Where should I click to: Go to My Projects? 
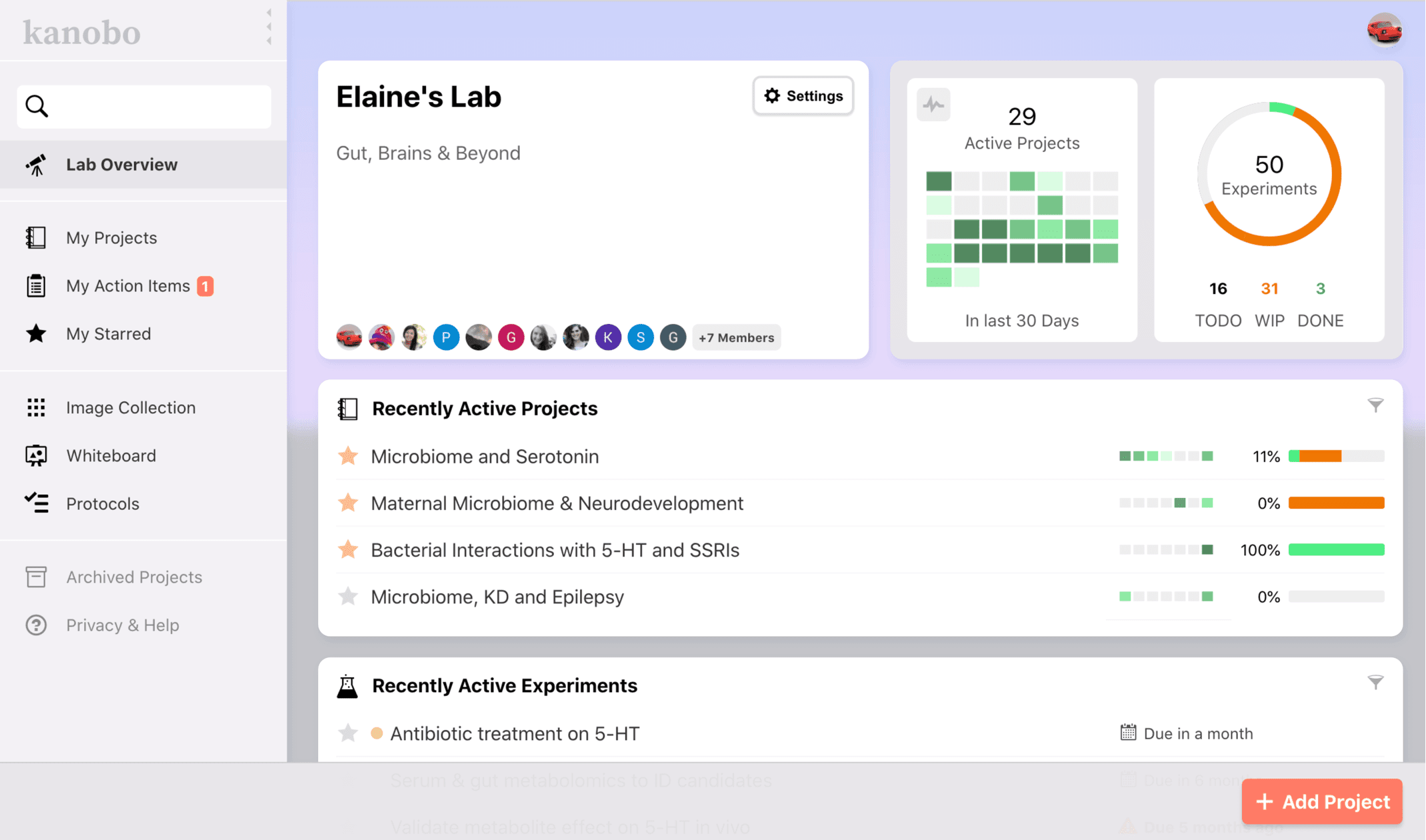(111, 238)
